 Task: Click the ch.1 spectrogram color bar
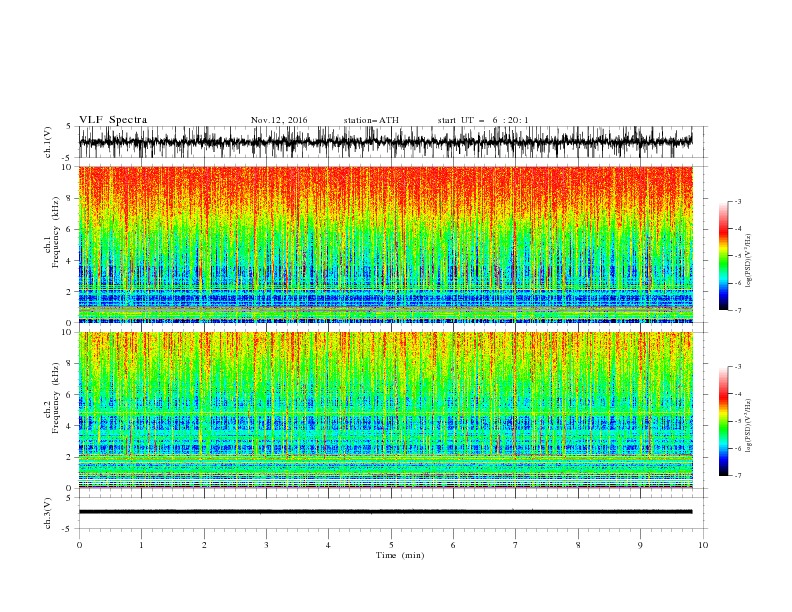coord(724,256)
